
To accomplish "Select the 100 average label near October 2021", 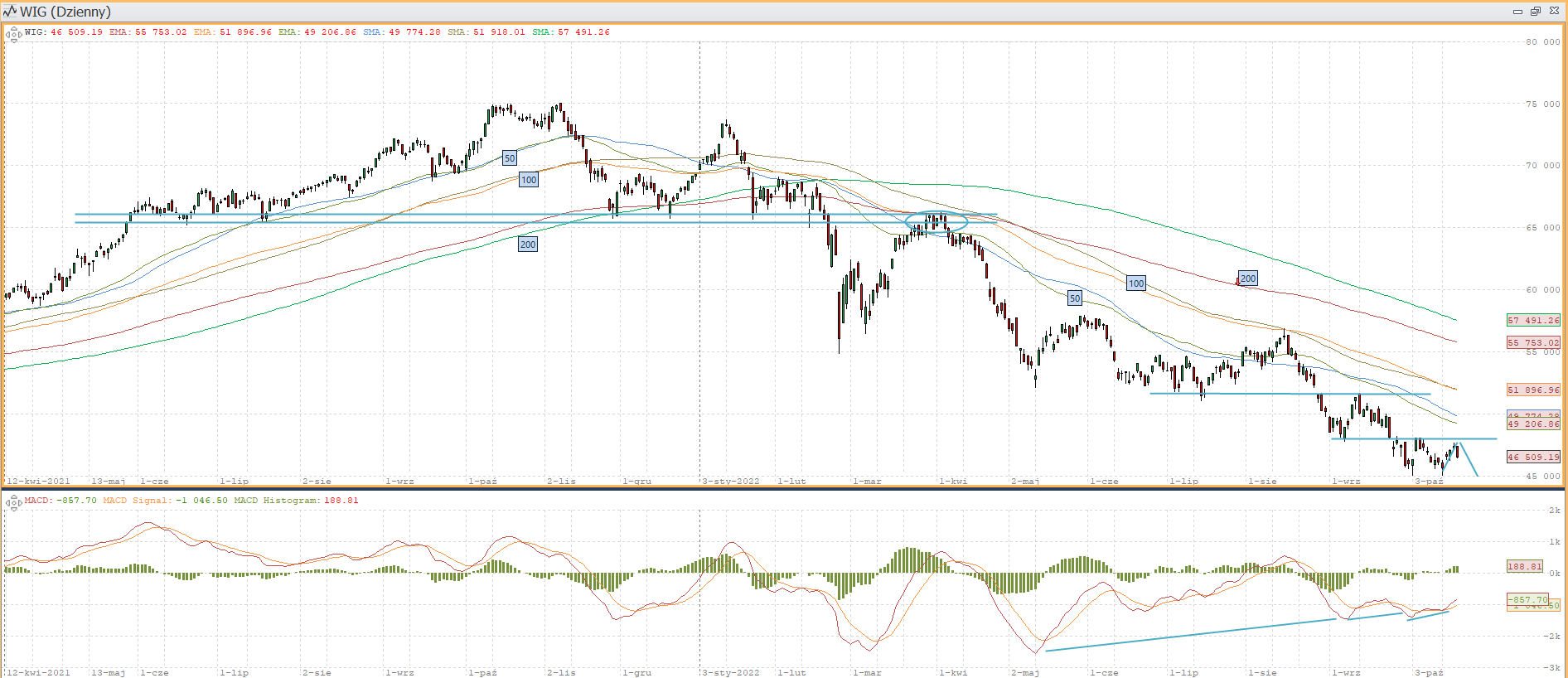I will point(529,180).
